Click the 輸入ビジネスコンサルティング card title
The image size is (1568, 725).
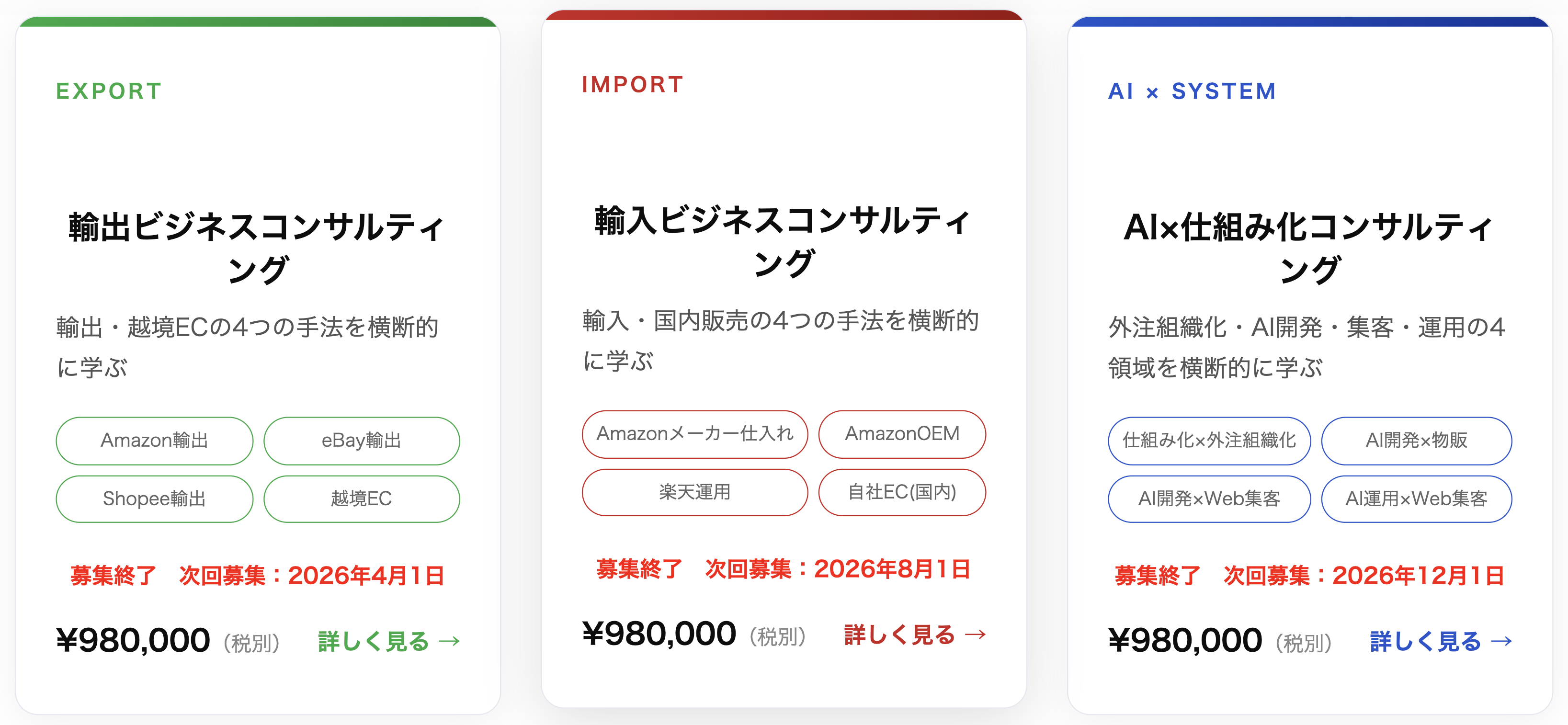[784, 241]
